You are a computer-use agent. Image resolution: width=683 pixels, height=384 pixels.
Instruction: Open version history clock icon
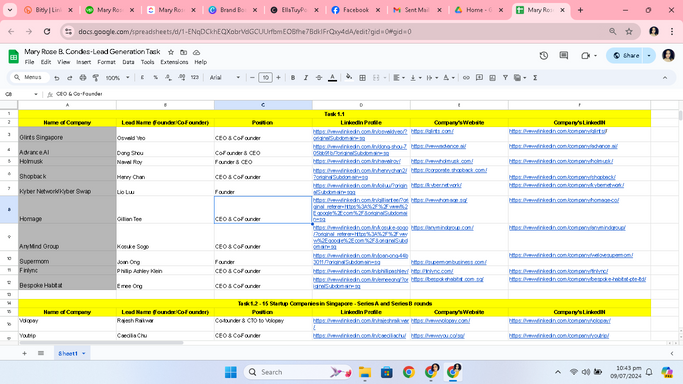544,56
